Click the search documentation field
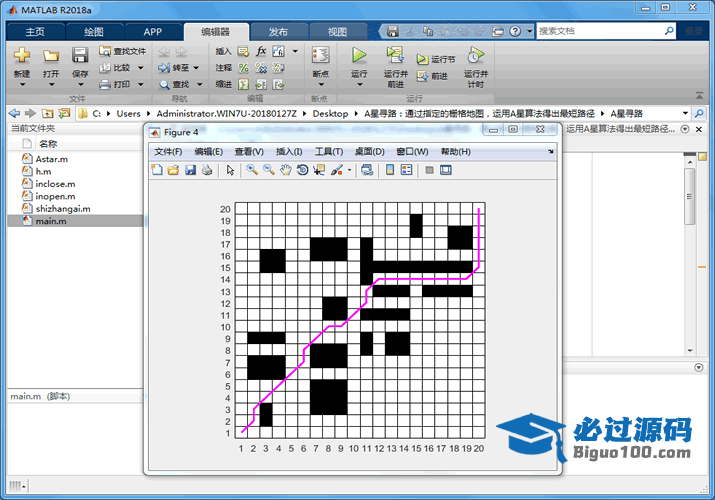 (599, 31)
